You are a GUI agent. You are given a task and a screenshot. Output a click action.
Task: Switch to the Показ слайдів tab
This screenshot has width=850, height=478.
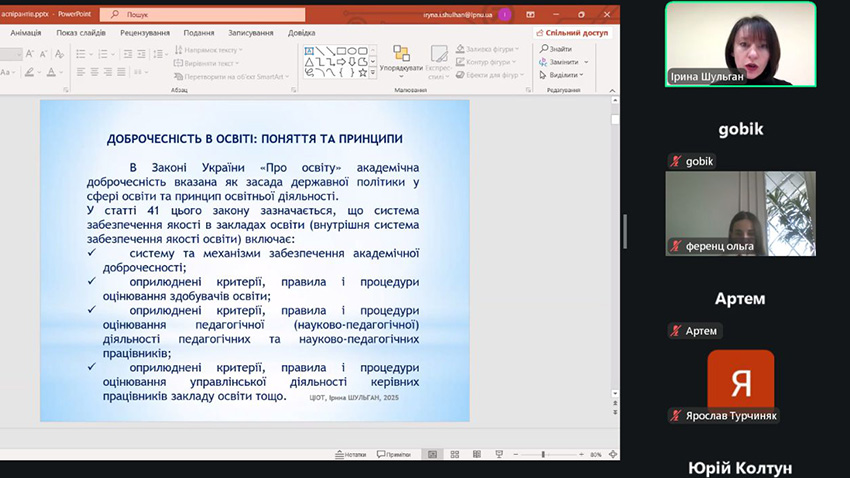(x=81, y=32)
